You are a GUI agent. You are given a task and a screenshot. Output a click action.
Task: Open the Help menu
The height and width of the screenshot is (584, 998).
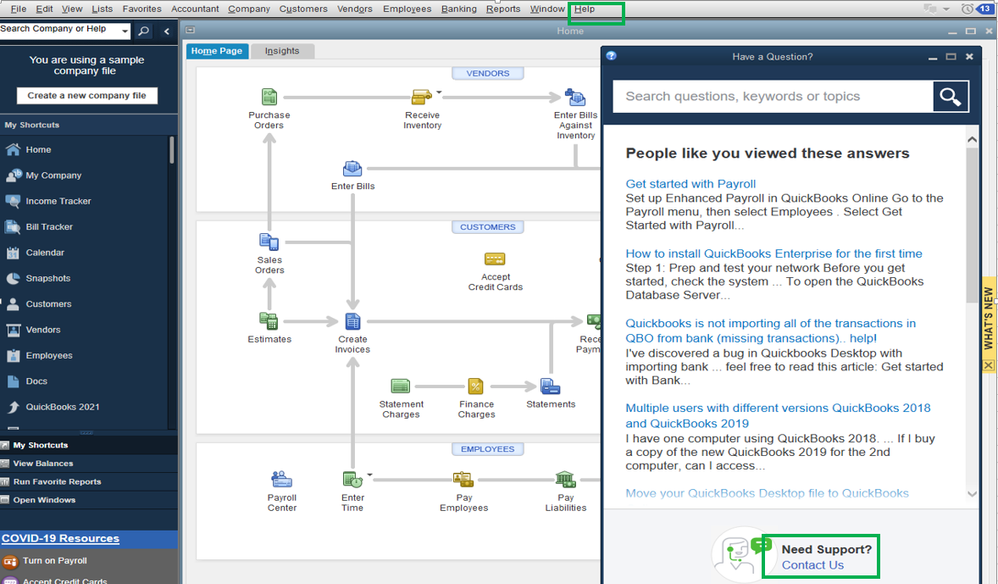pyautogui.click(x=584, y=9)
